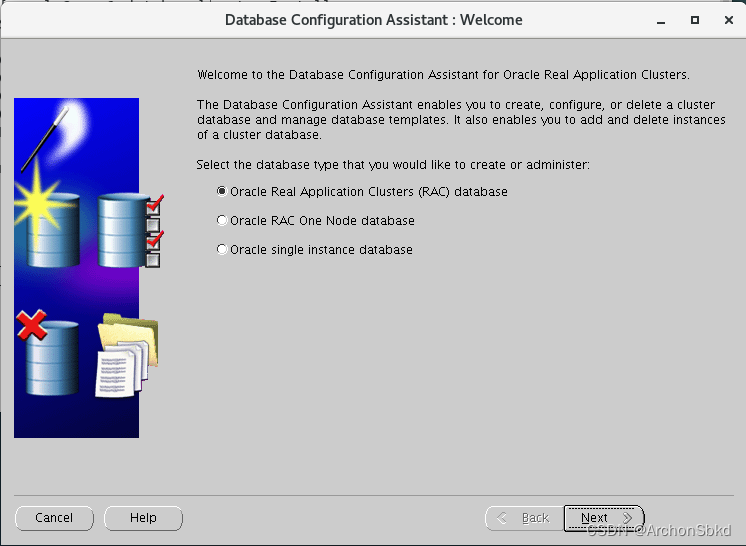Click the text 'Select the database type that you would like to create or administer:'
Image resolution: width=746 pixels, height=546 pixels.
393,165
